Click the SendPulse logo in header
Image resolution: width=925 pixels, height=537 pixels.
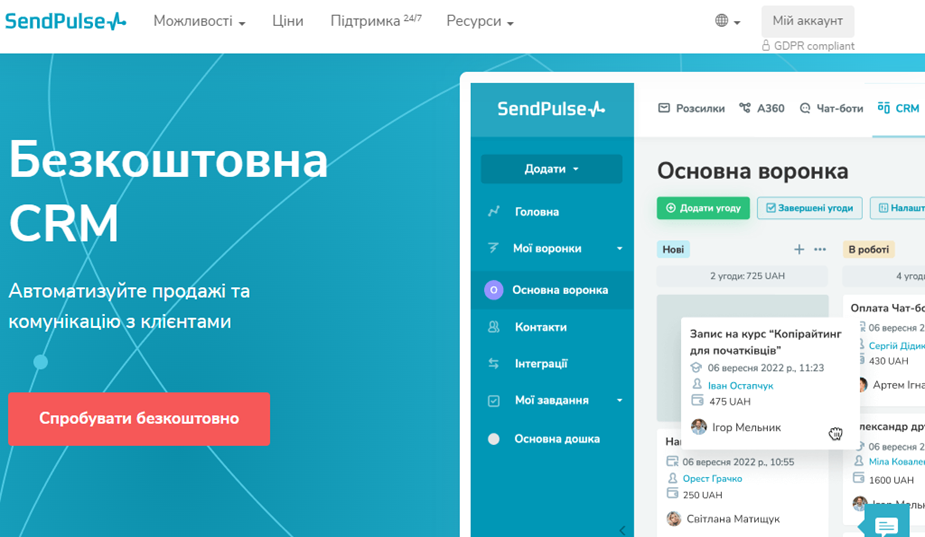[x=66, y=21]
